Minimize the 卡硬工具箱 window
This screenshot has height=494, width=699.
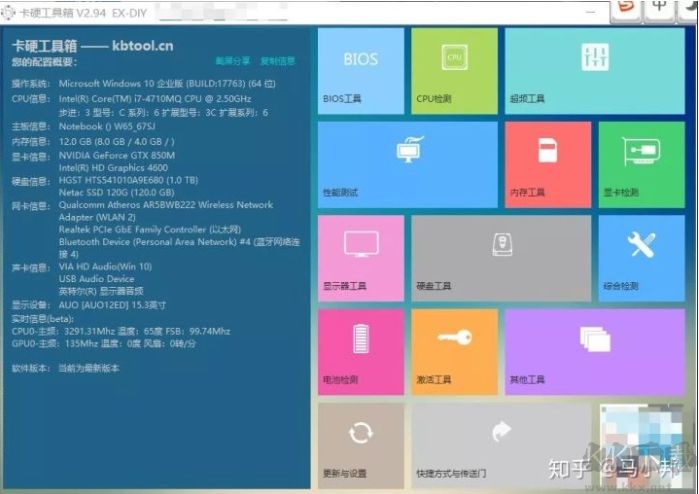click(x=591, y=12)
